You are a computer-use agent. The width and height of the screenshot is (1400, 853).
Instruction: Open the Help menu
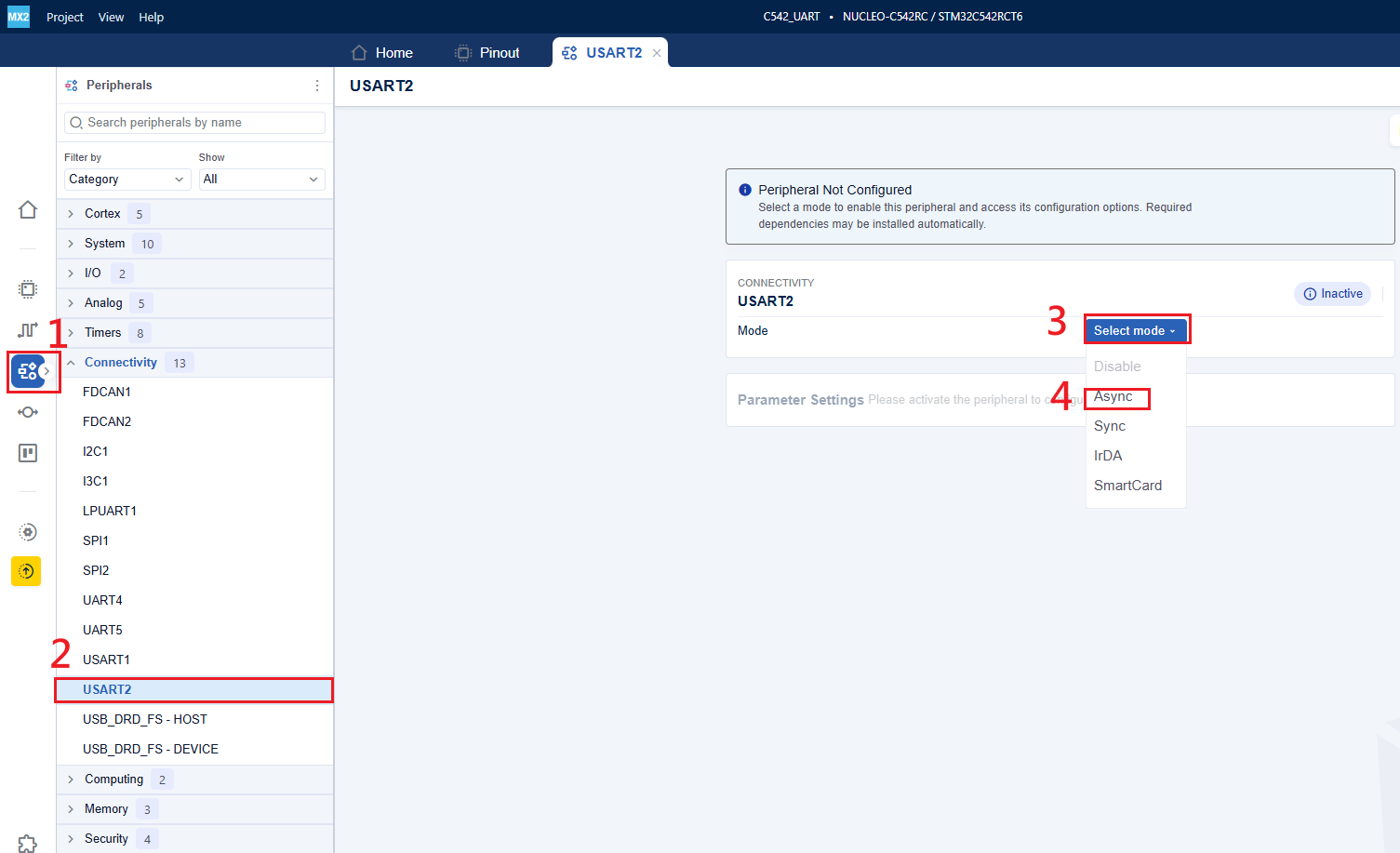152,17
